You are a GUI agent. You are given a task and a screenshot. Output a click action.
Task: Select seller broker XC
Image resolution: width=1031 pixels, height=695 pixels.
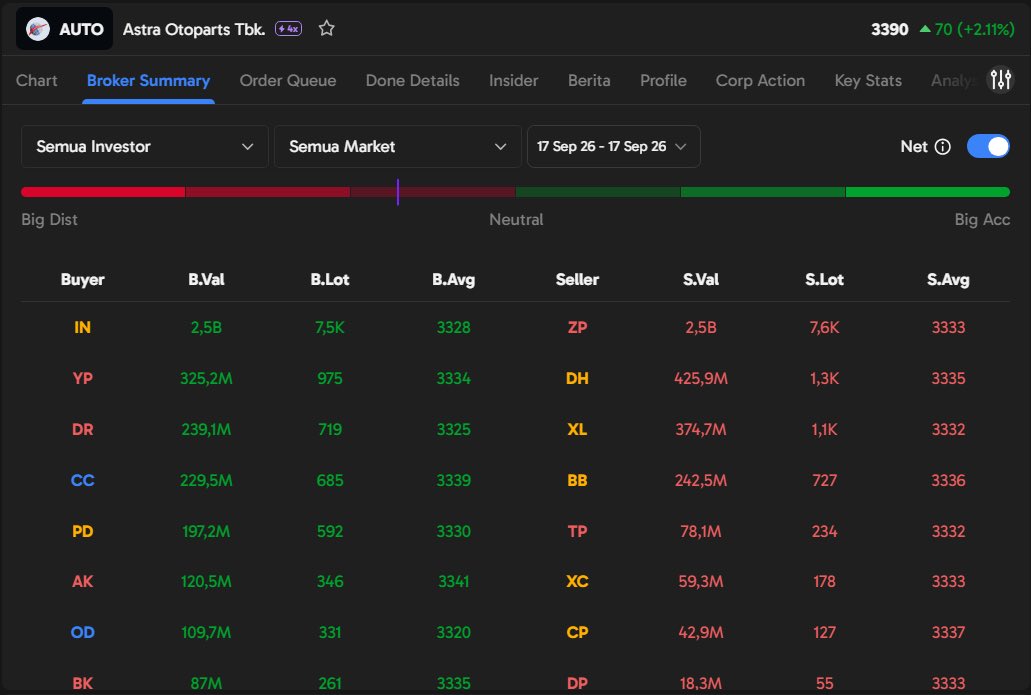pyautogui.click(x=577, y=581)
